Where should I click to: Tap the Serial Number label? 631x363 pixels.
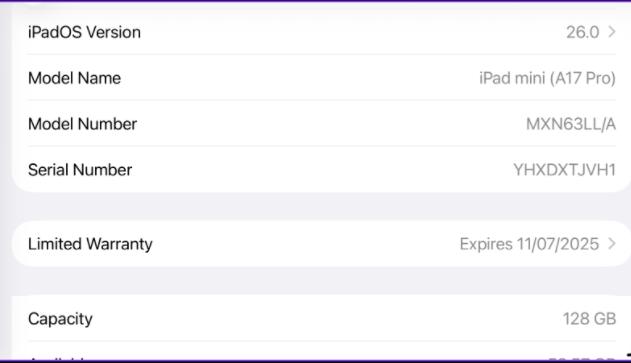click(x=80, y=170)
